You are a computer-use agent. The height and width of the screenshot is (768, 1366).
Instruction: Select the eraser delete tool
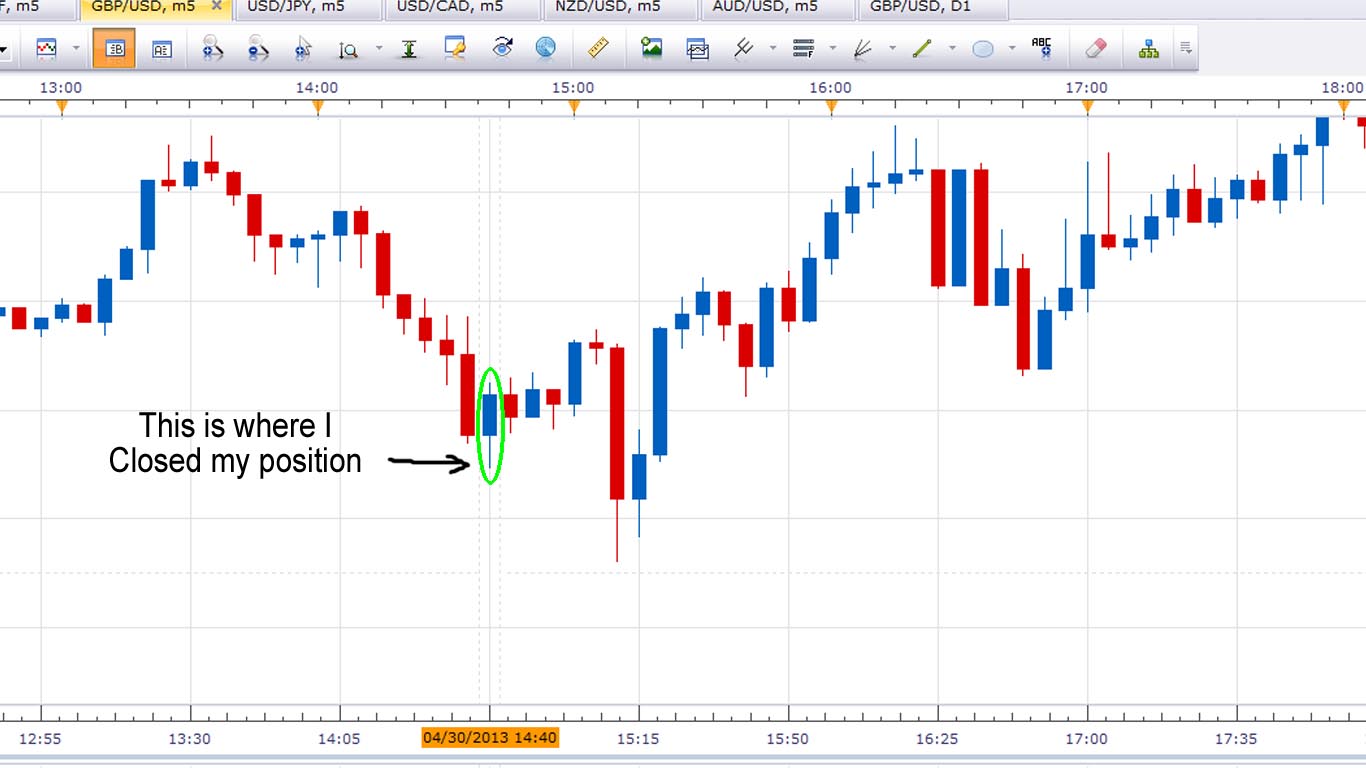(x=1096, y=48)
